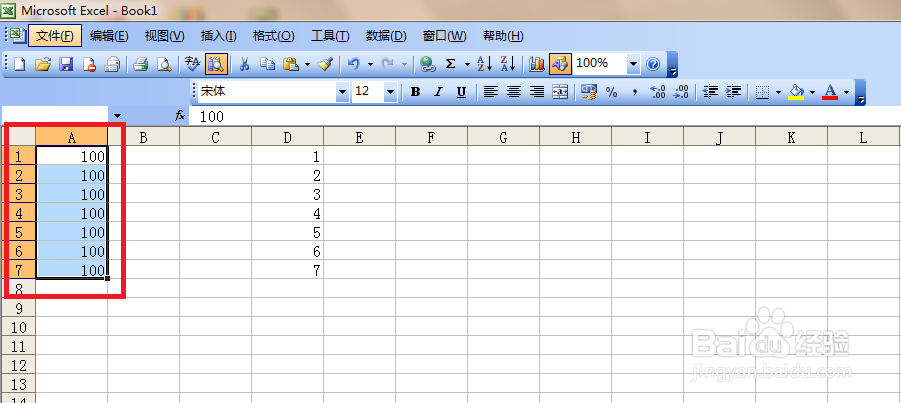Viewport: 901px width, 403px height.
Task: Apply percent style format
Action: tap(611, 92)
